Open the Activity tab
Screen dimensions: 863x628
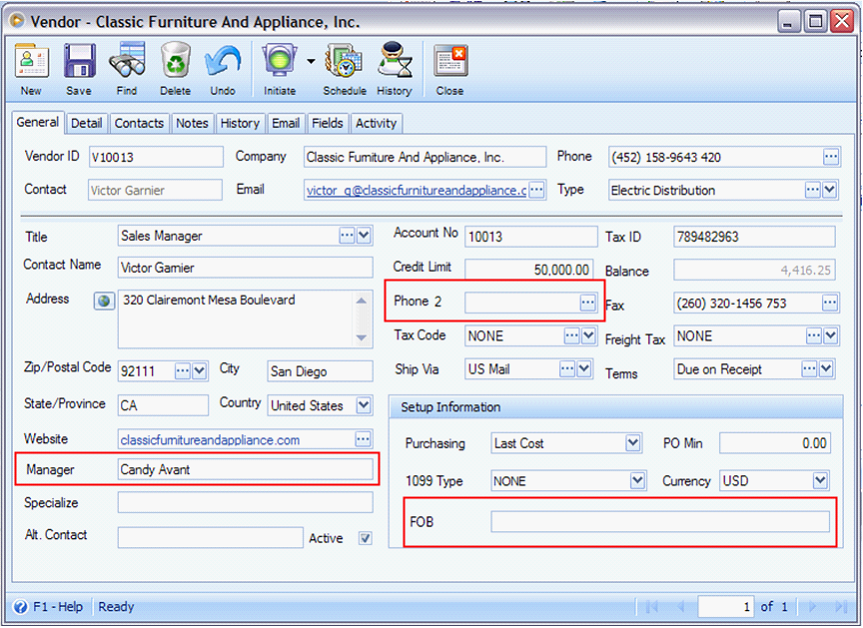pos(376,123)
